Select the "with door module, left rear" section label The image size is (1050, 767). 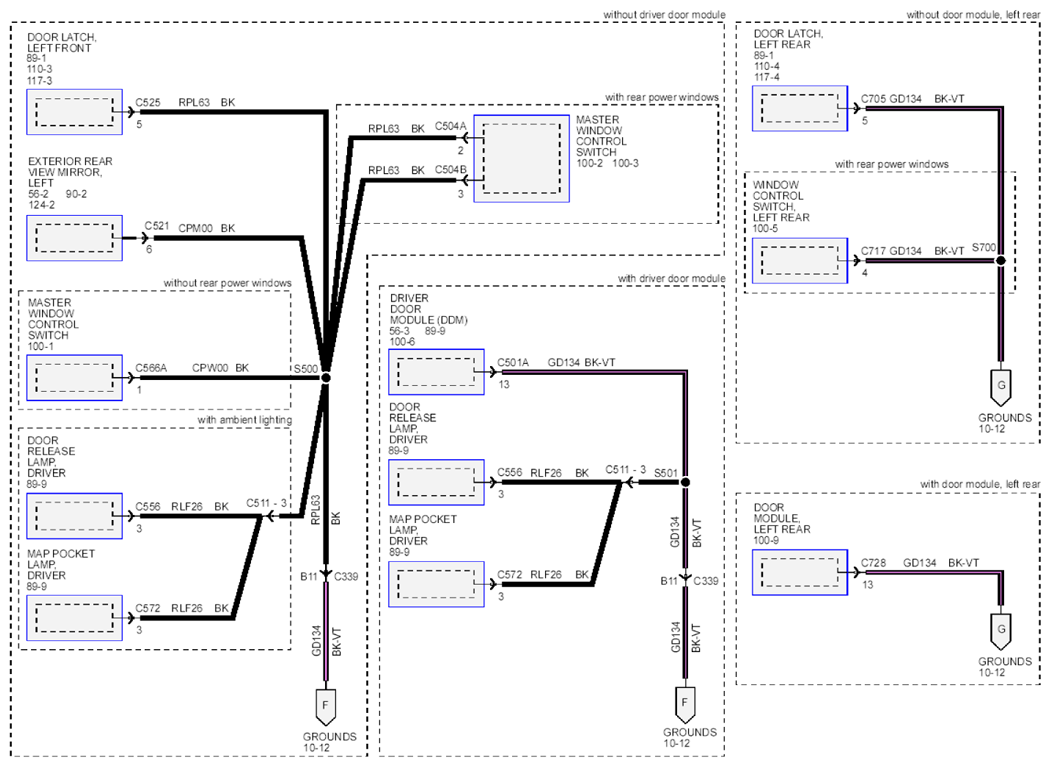tap(980, 484)
